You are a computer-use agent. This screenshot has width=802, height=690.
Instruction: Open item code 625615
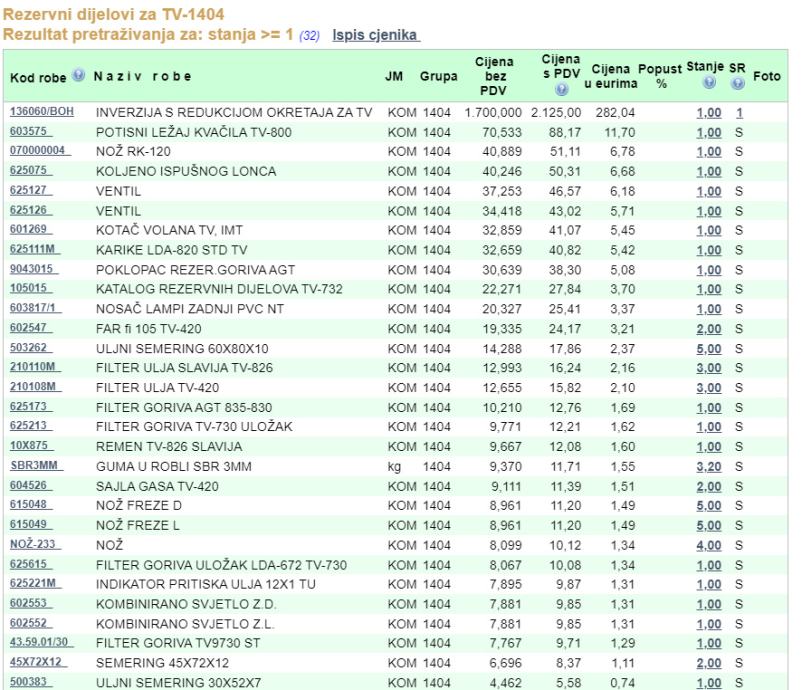point(30,564)
